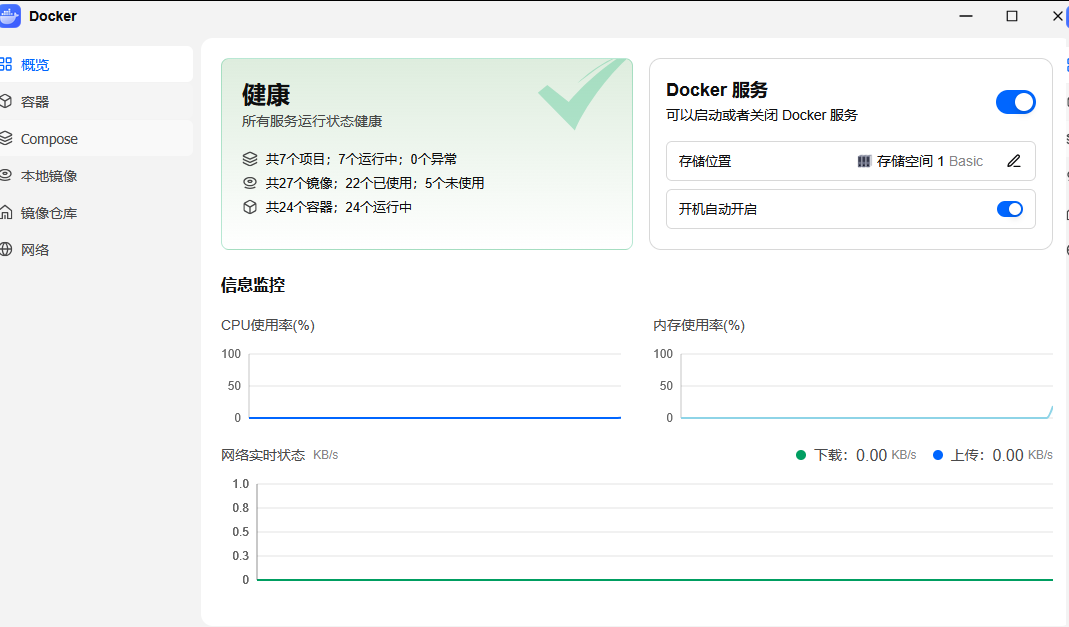This screenshot has width=1069, height=627.
Task: Click inside the CPU usage chart
Action: pos(435,386)
